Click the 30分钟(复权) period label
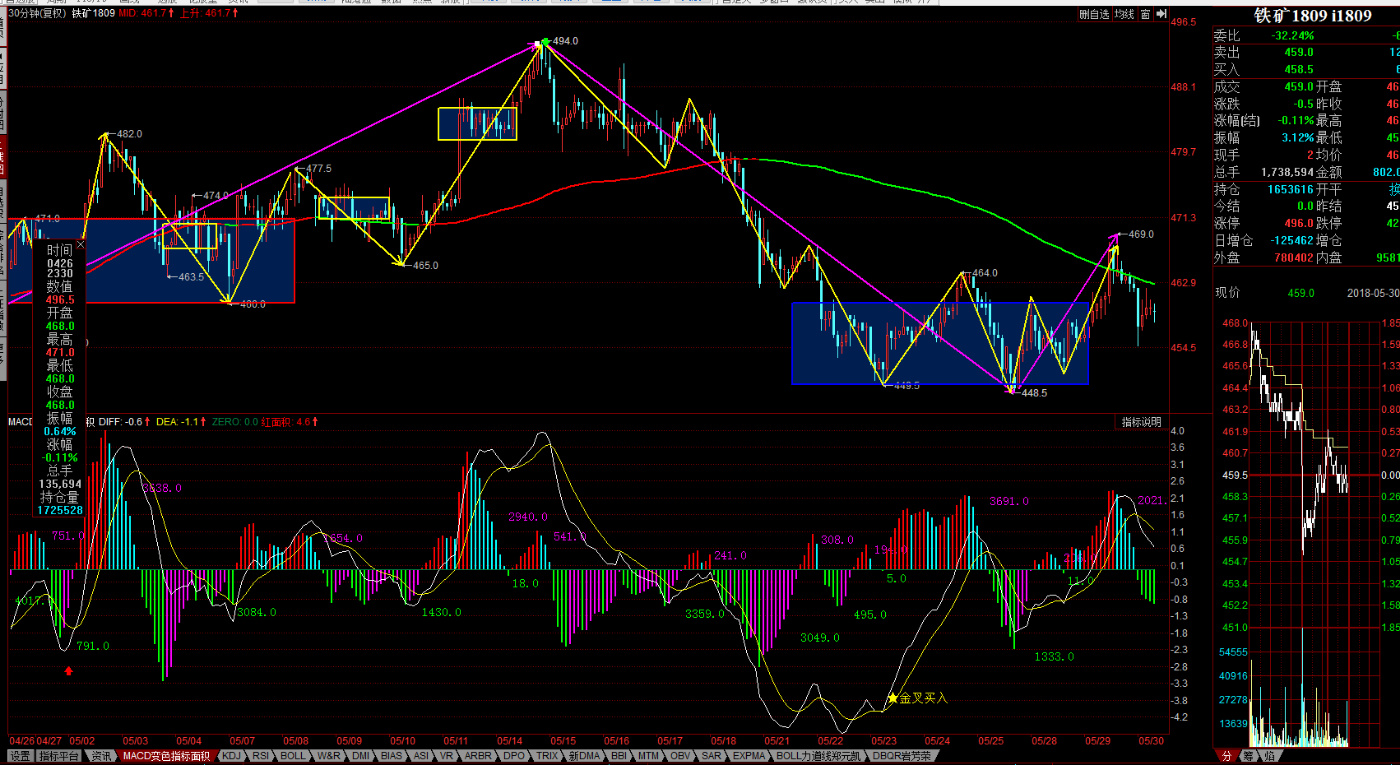The height and width of the screenshot is (765, 1400). pos(38,14)
